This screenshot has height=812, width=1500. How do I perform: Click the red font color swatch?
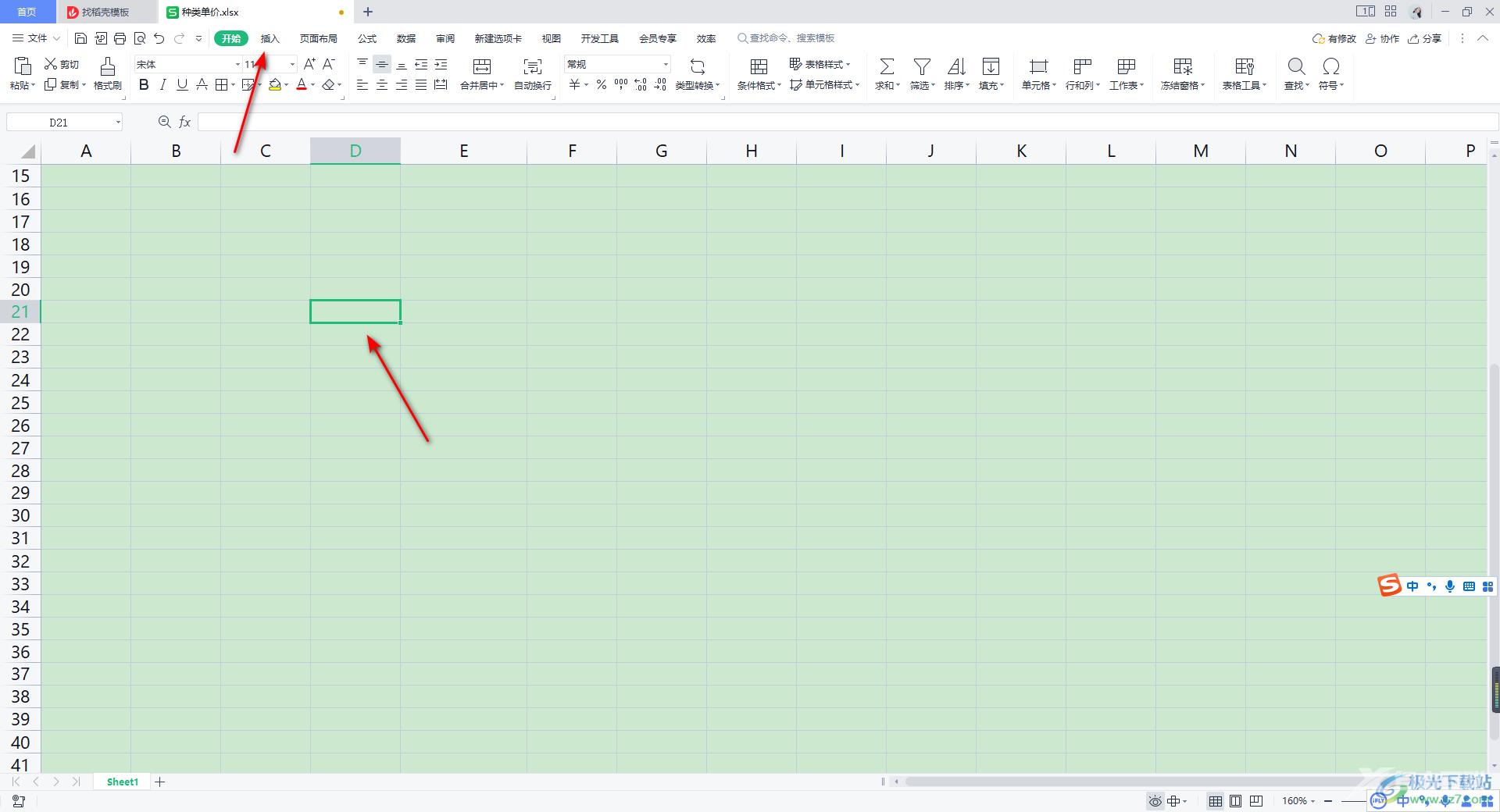click(x=302, y=84)
